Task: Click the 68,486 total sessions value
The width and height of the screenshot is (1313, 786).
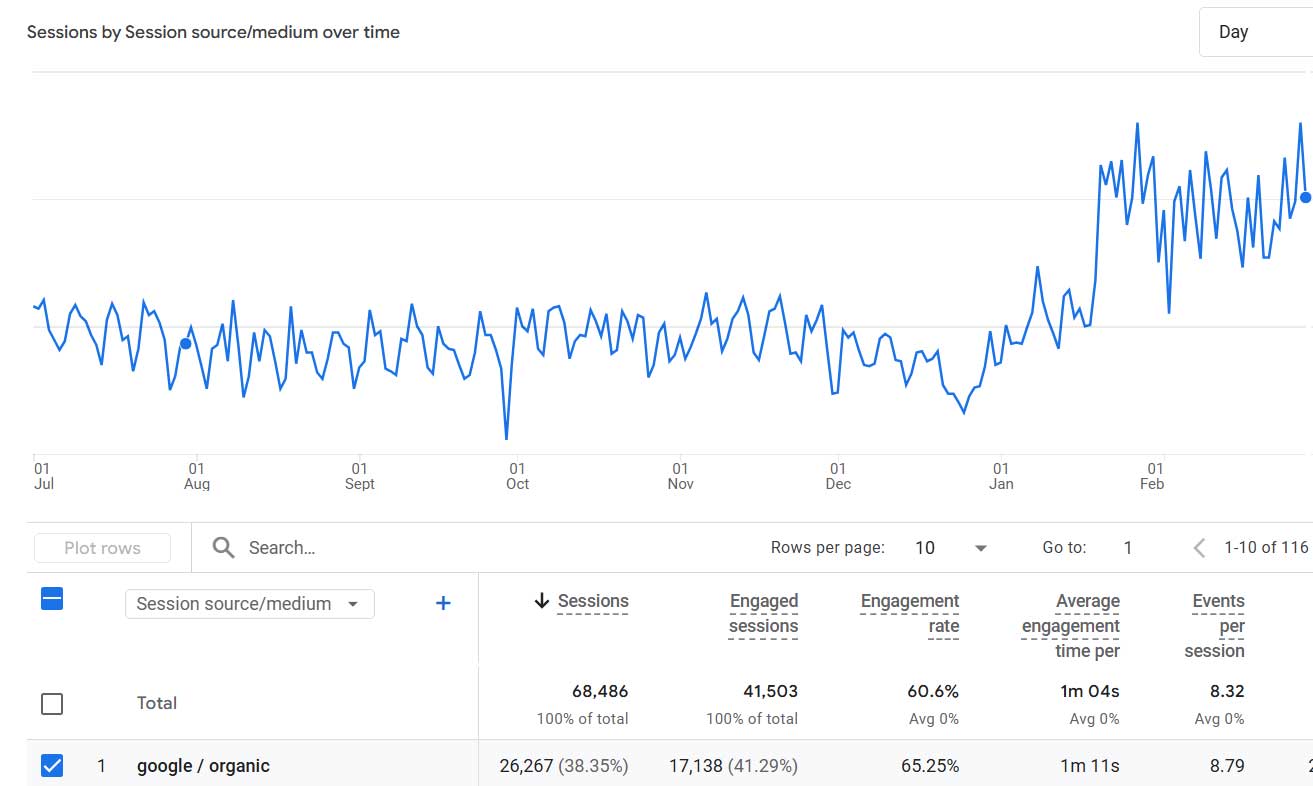Action: point(600,691)
